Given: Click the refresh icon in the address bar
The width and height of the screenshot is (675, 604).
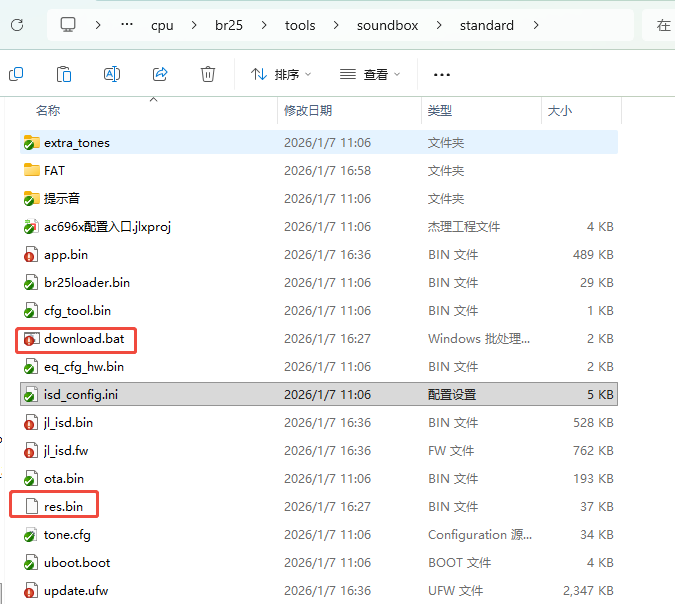Looking at the screenshot, I should point(17,25).
